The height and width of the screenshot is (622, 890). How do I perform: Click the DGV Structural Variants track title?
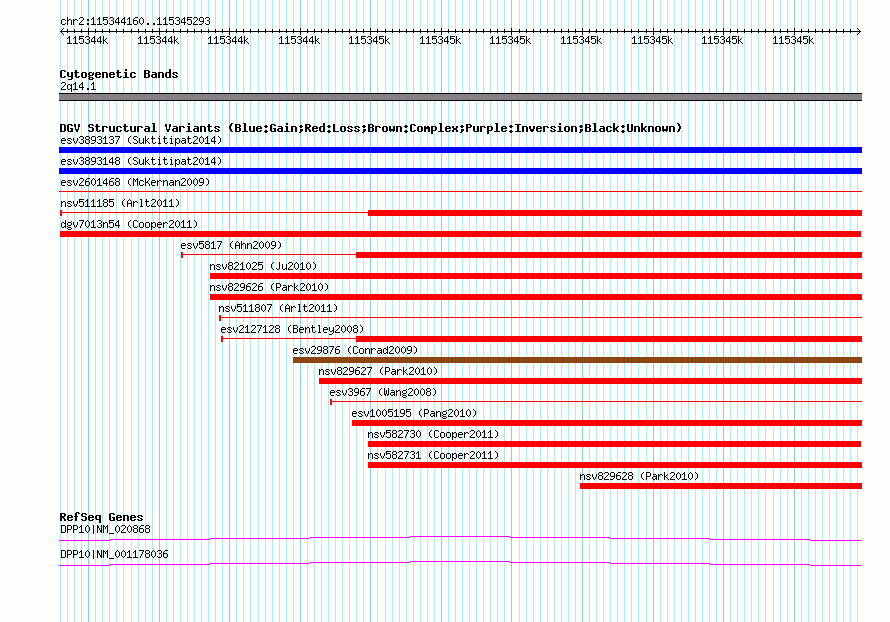pos(371,128)
